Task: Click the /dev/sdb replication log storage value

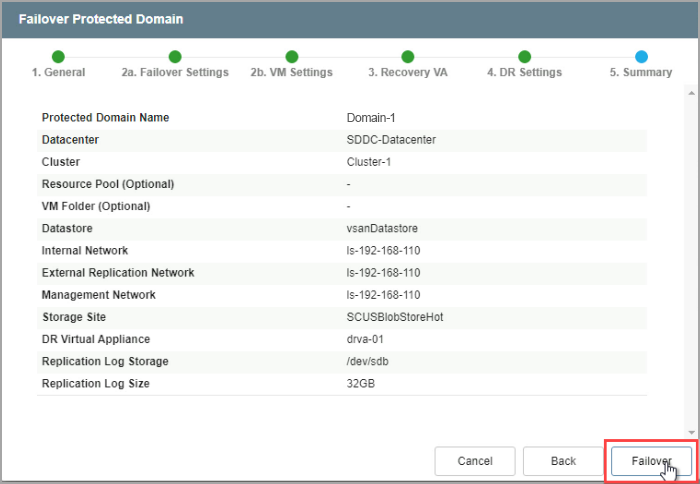Action: [367, 361]
